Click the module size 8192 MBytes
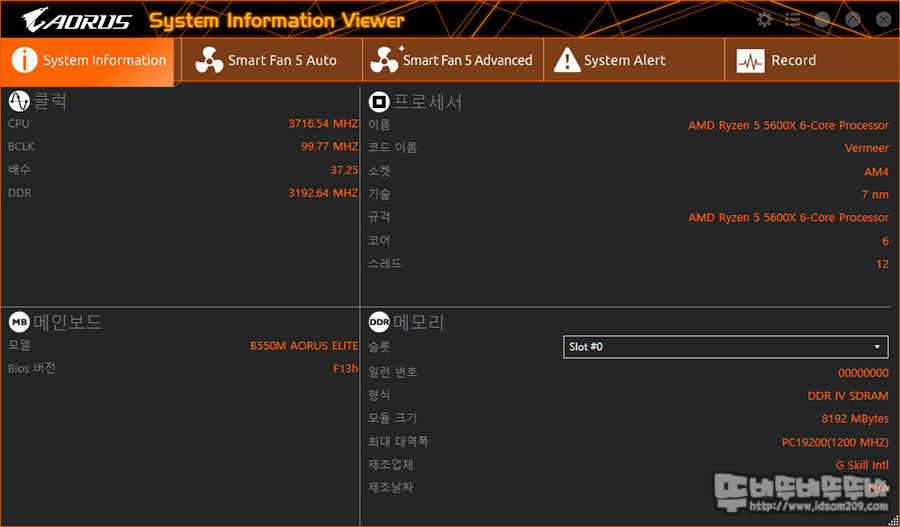This screenshot has height=527, width=900. pos(855,419)
